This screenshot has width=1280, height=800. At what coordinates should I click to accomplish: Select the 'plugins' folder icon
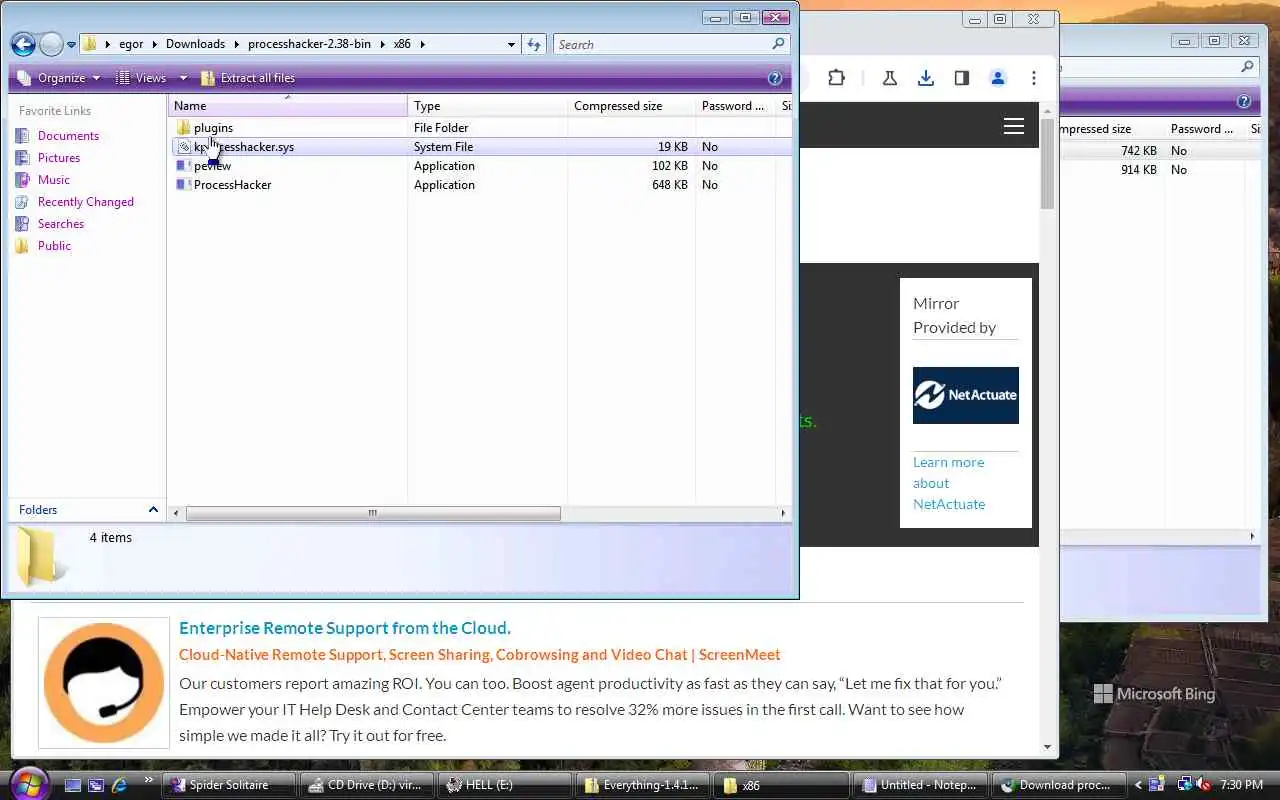point(184,128)
